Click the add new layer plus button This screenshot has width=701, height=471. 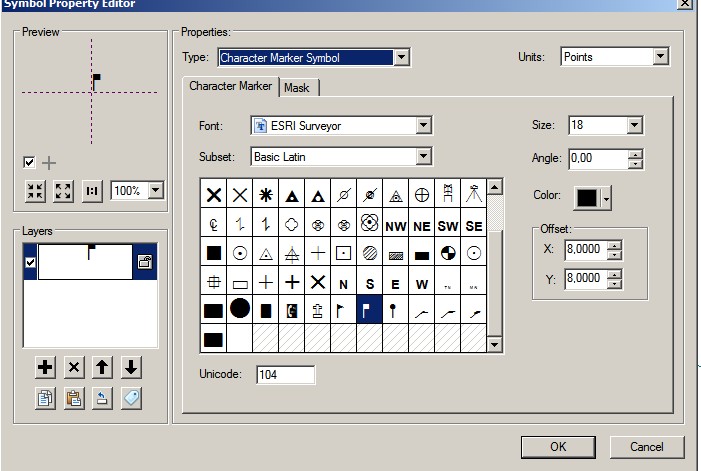coord(45,368)
